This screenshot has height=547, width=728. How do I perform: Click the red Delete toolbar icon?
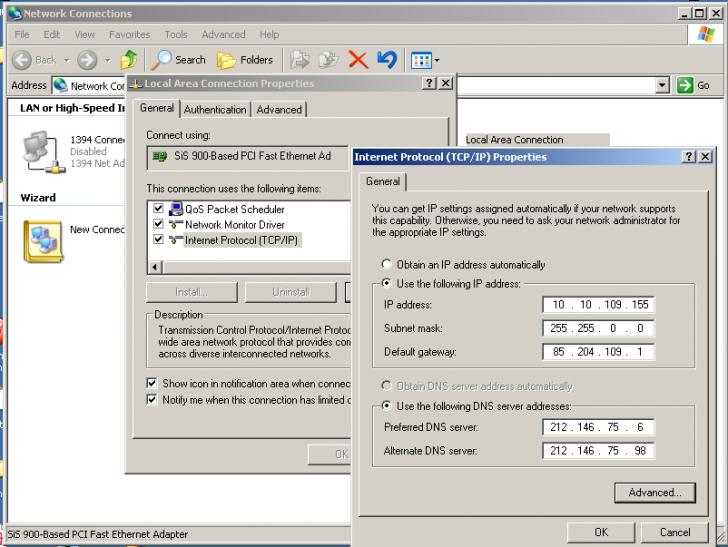click(x=357, y=60)
